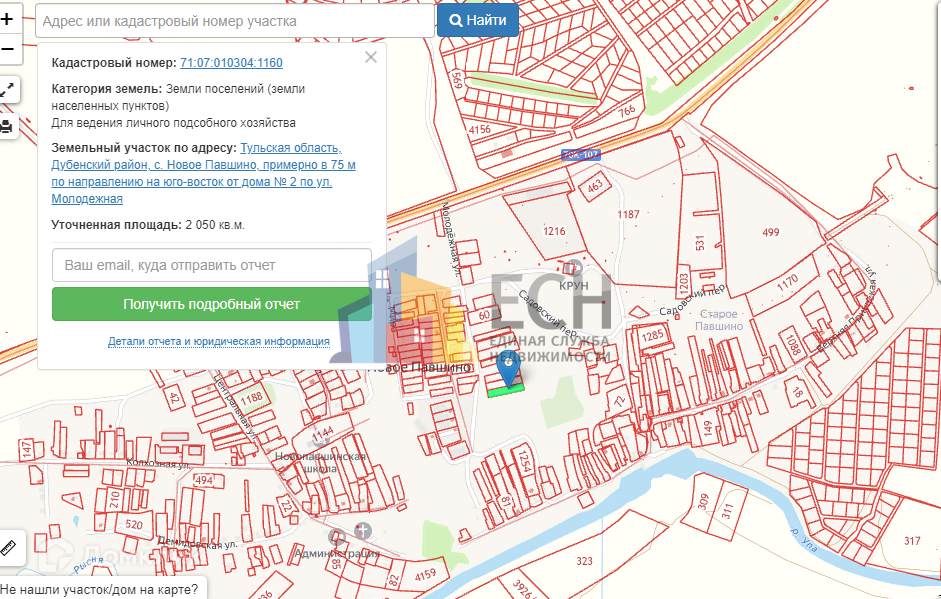
Task: Click the Найти search button
Action: point(478,20)
